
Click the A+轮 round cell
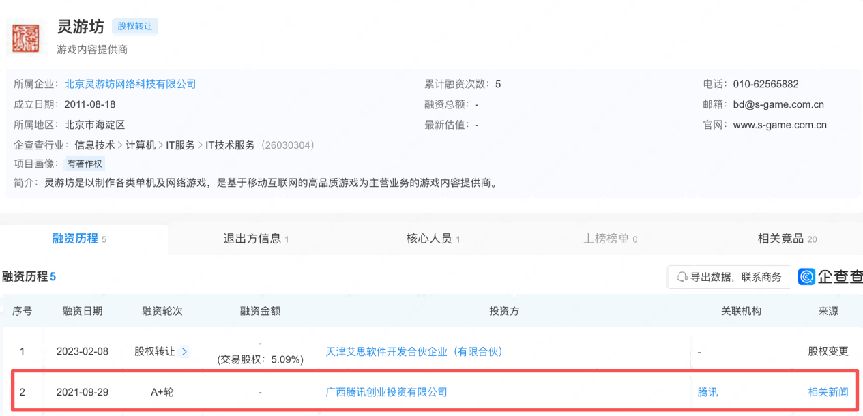pyautogui.click(x=162, y=392)
